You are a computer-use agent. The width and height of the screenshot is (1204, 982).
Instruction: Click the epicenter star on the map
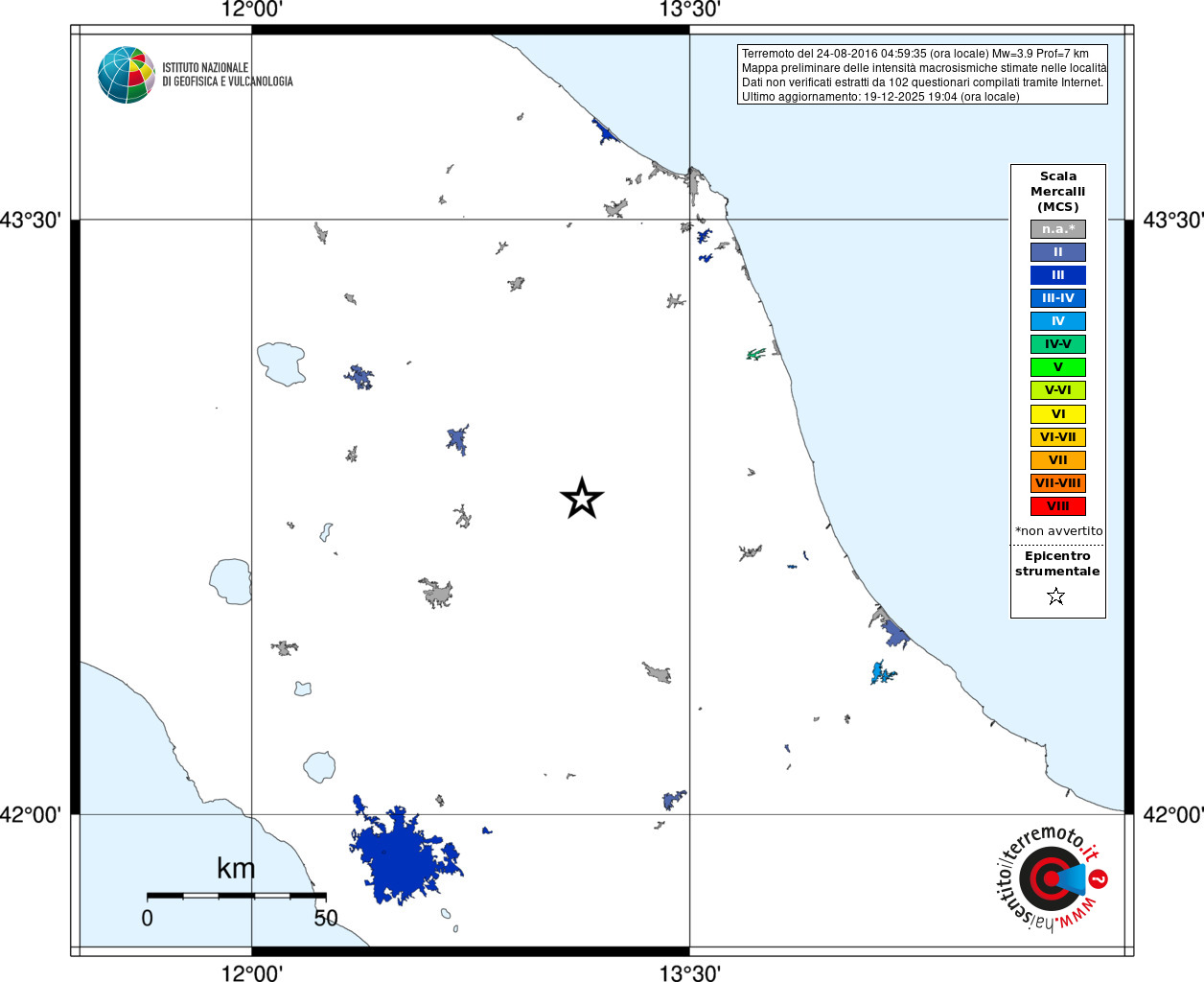(582, 499)
